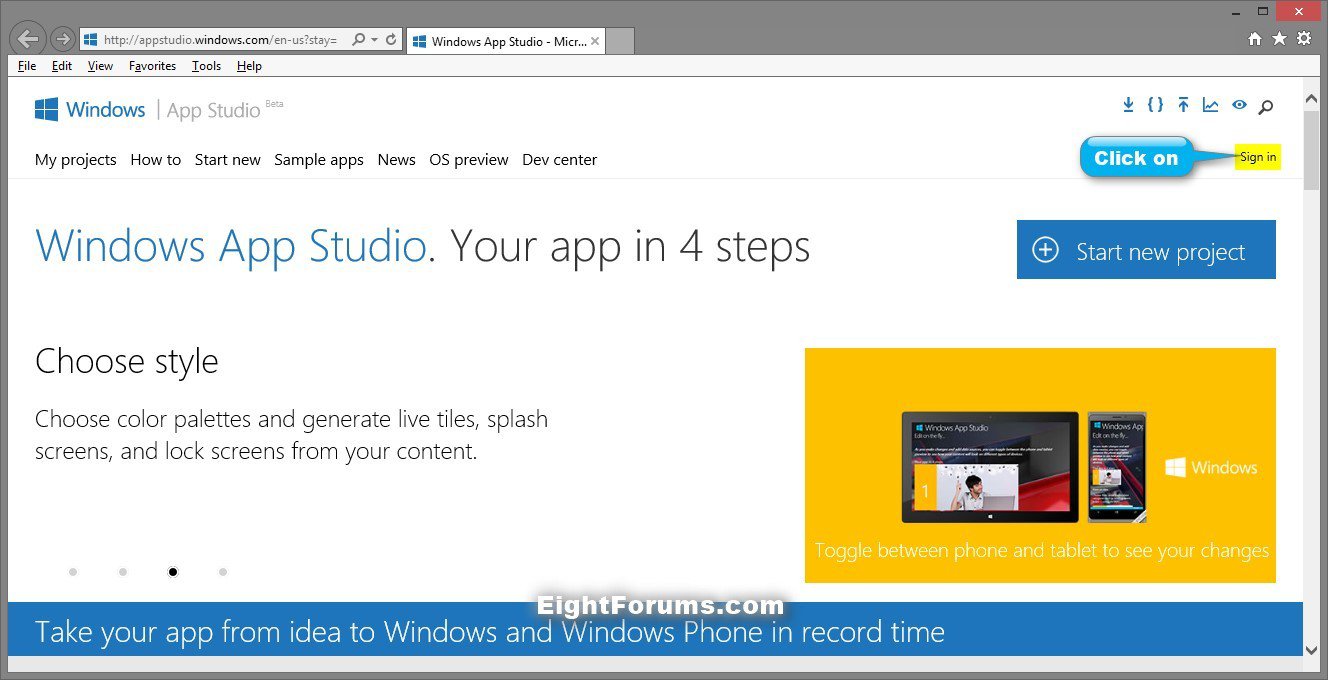Image resolution: width=1328 pixels, height=680 pixels.
Task: Click the Choose style heading
Action: pos(127,362)
